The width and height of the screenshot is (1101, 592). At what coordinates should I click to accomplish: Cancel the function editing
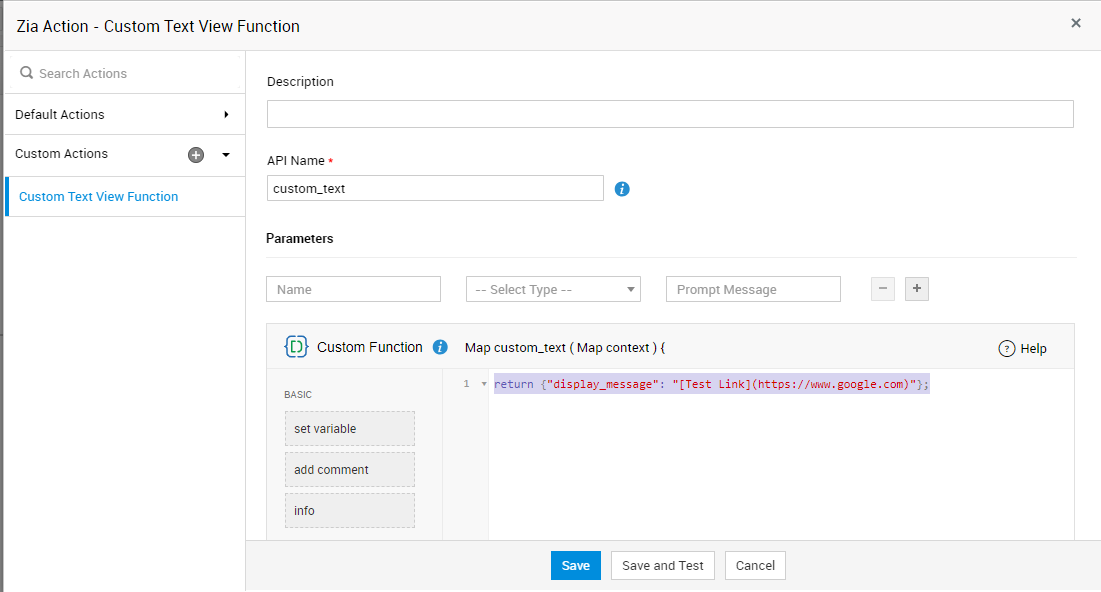[755, 565]
